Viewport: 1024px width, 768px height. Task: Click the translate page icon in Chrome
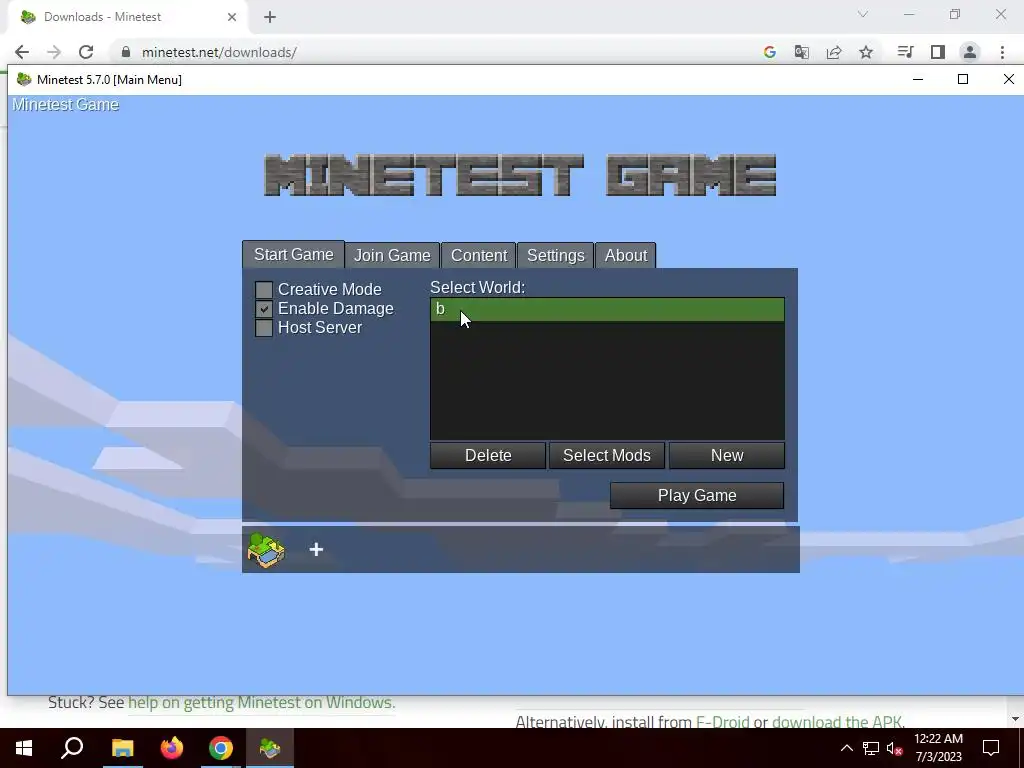(x=801, y=52)
